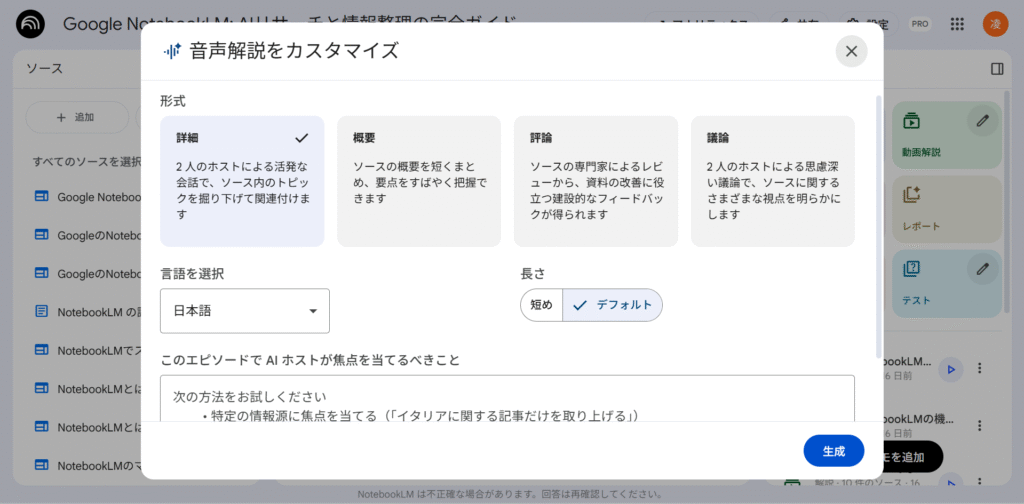
Task: Open the 日本語 language dropdown
Action: [x=245, y=311]
